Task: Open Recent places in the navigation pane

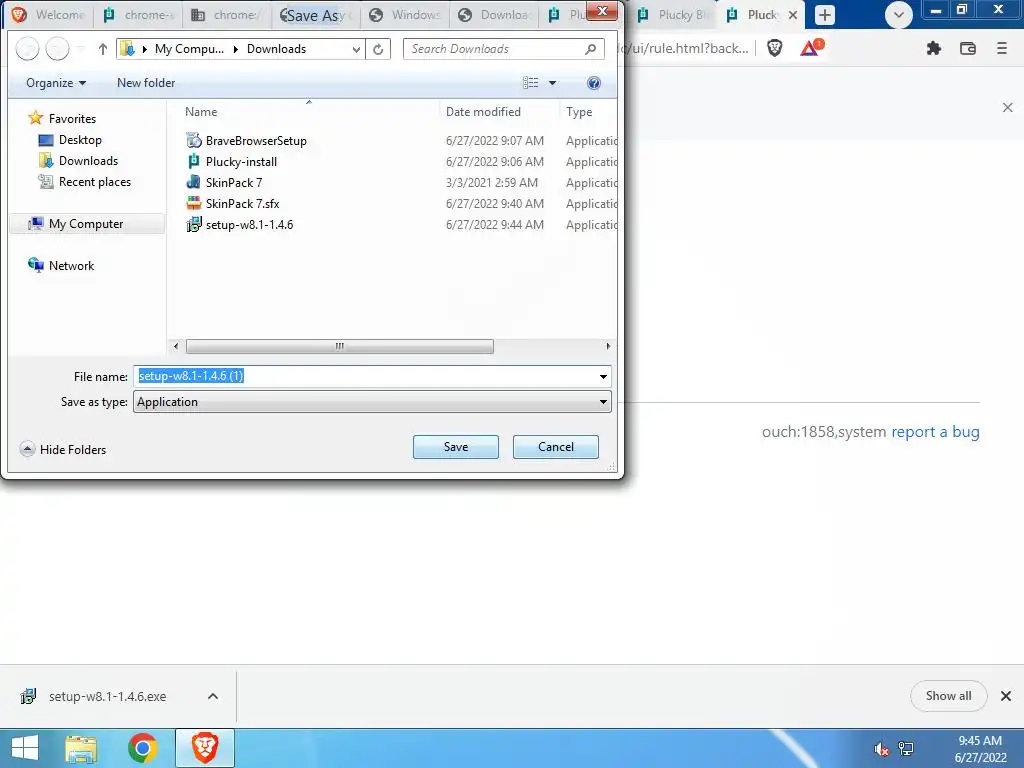Action: point(85,182)
